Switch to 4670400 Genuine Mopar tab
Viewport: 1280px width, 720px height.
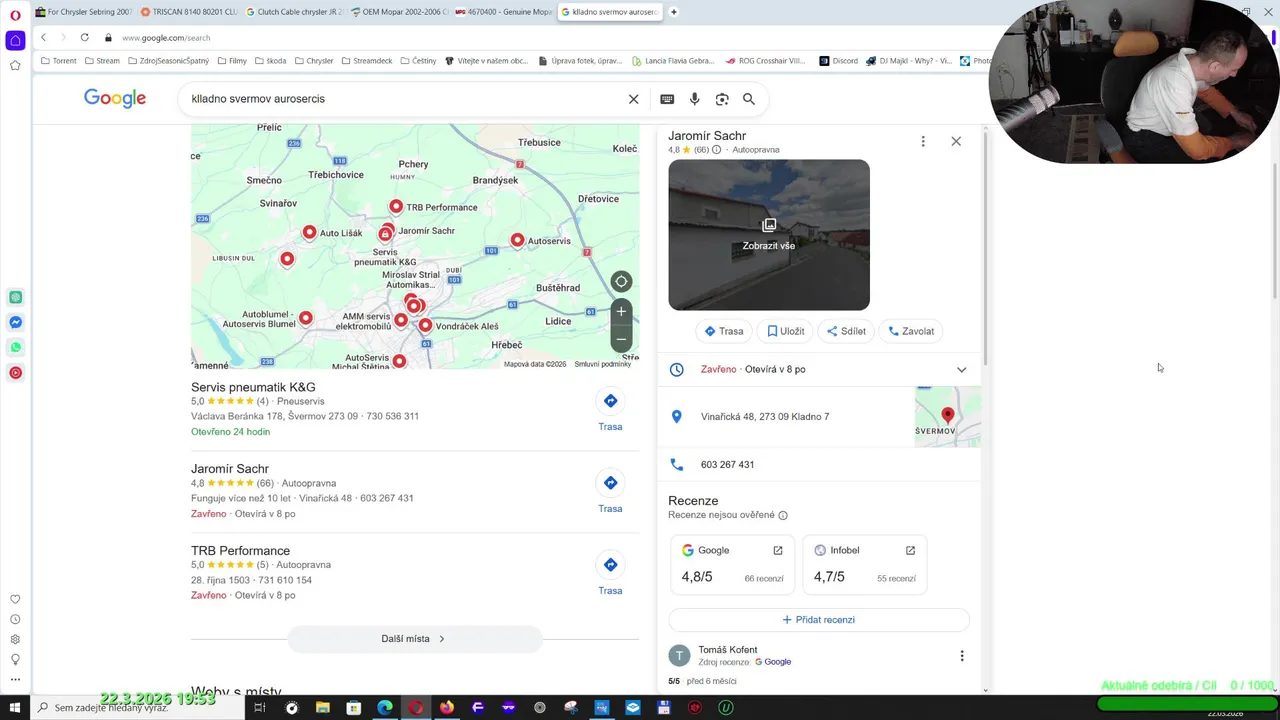coord(504,12)
